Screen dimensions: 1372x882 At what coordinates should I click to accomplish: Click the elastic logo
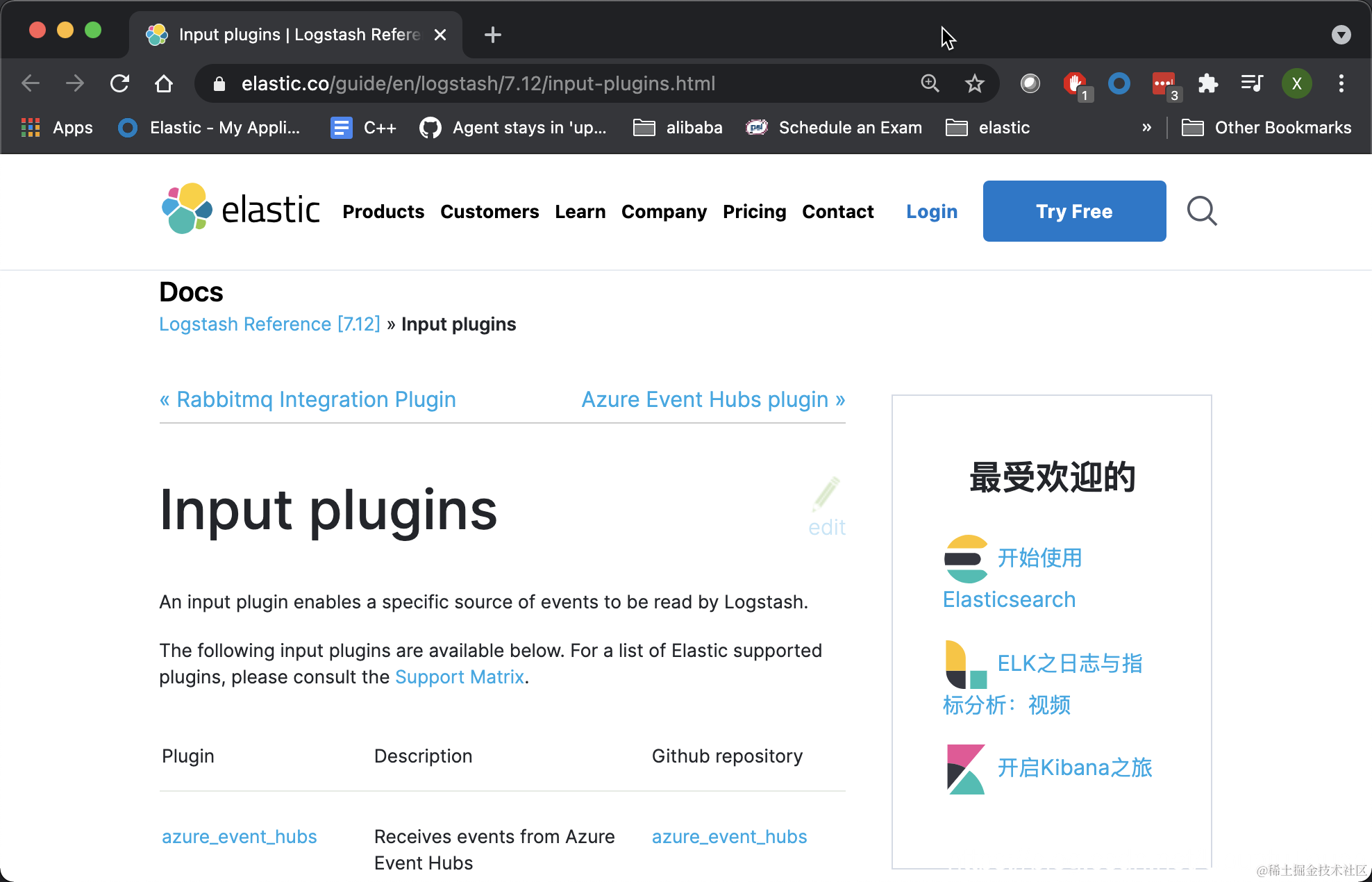240,209
